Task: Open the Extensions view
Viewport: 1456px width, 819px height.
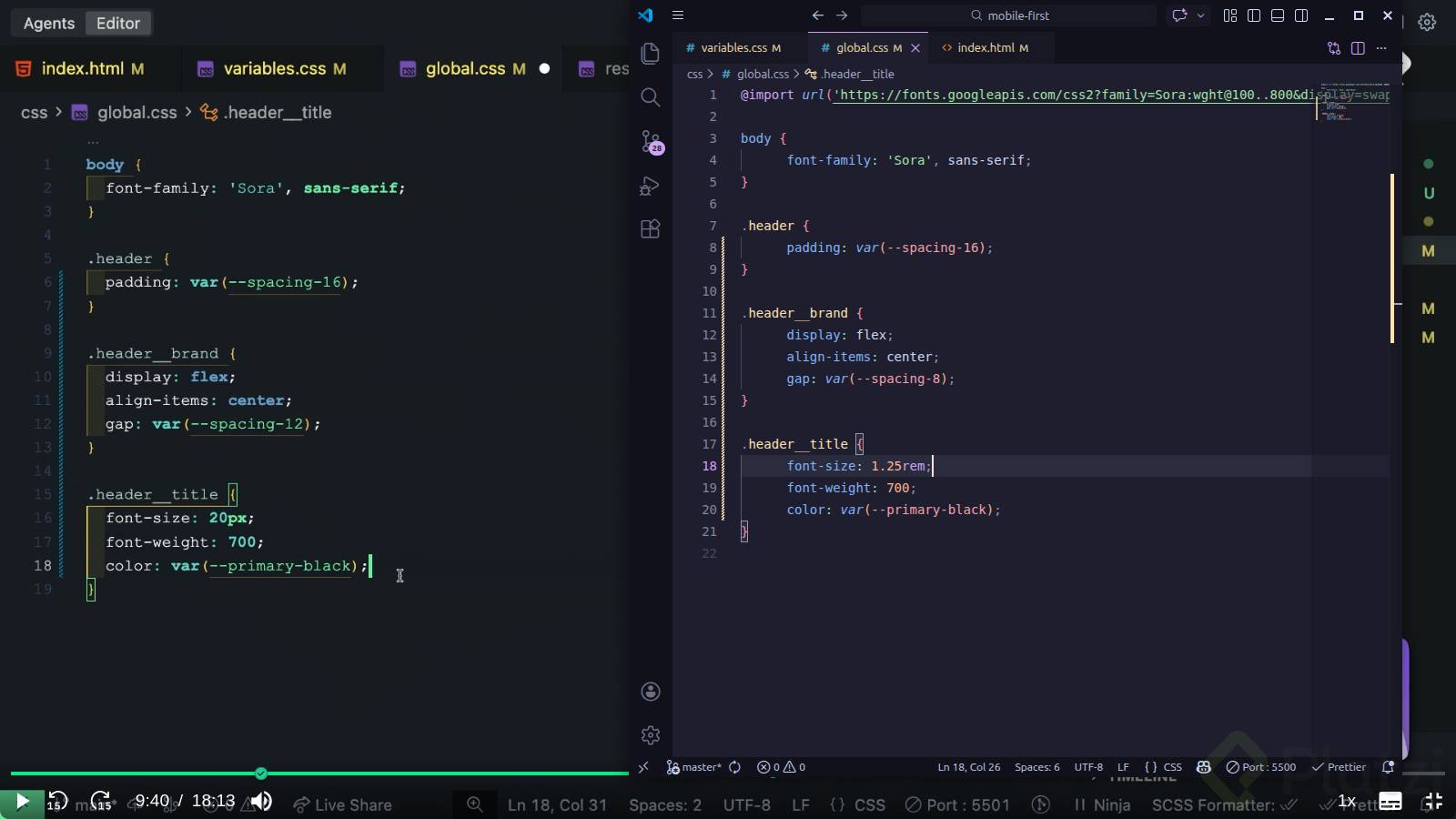Action: tap(650, 229)
